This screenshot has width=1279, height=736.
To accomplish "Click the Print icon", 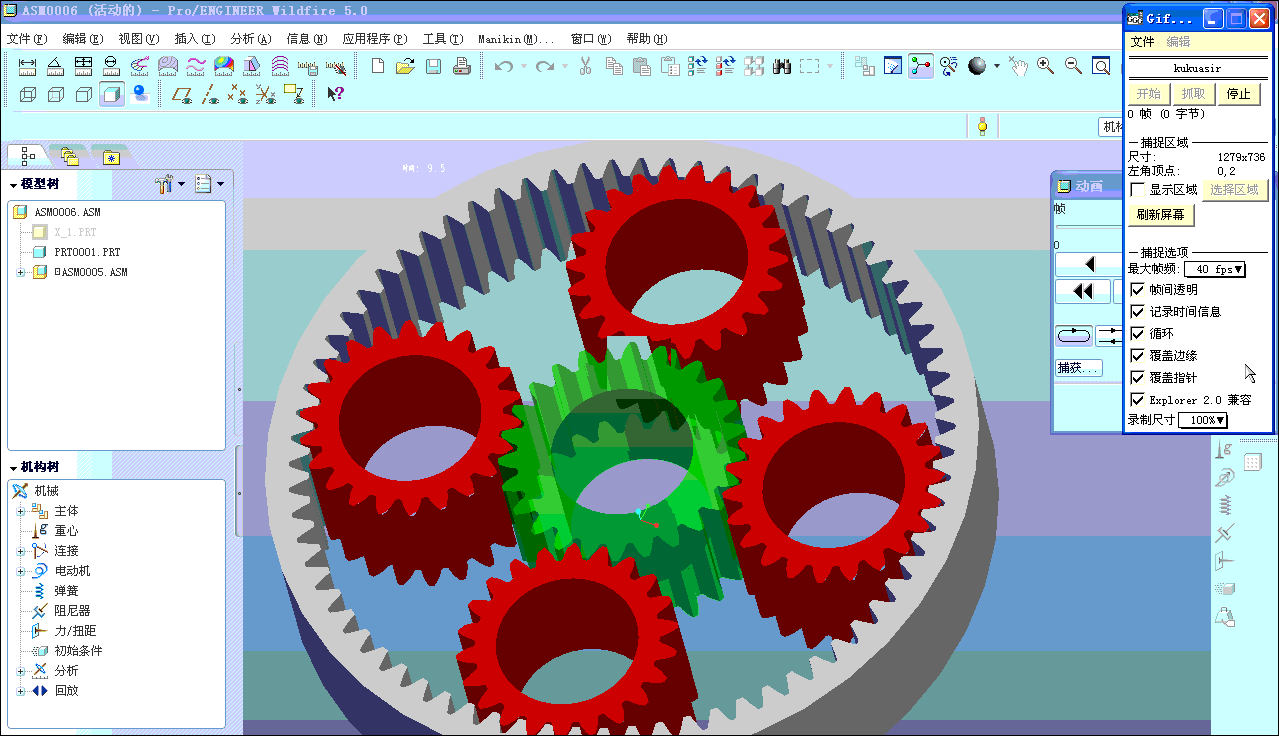I will click(x=461, y=66).
